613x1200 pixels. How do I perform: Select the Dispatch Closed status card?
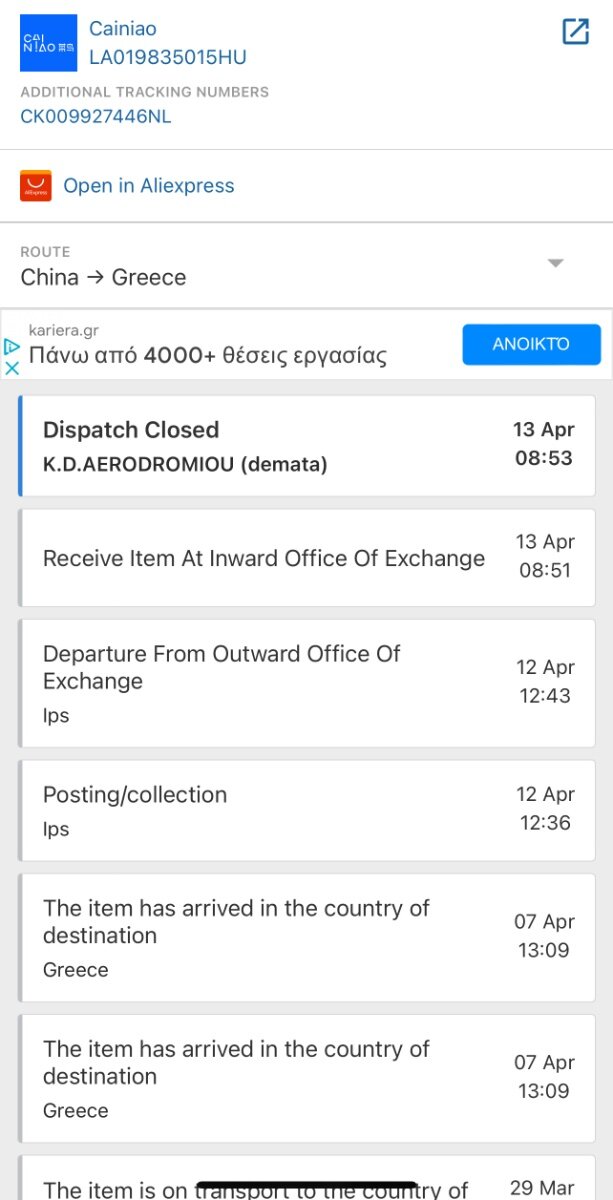[x=307, y=445]
